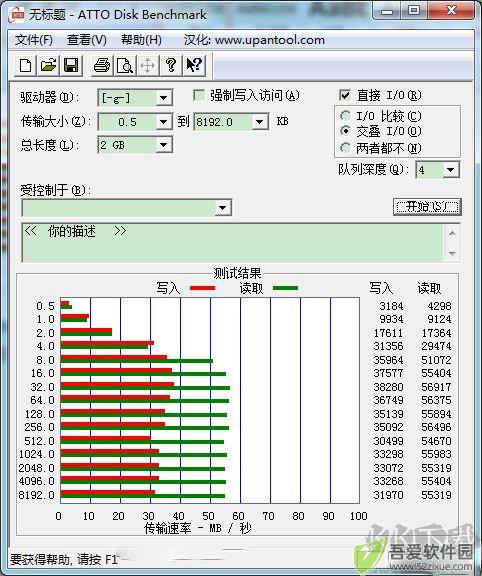This screenshot has width=482, height=576.
Task: Click the 1024.0 row label in chart
Action: (x=36, y=454)
